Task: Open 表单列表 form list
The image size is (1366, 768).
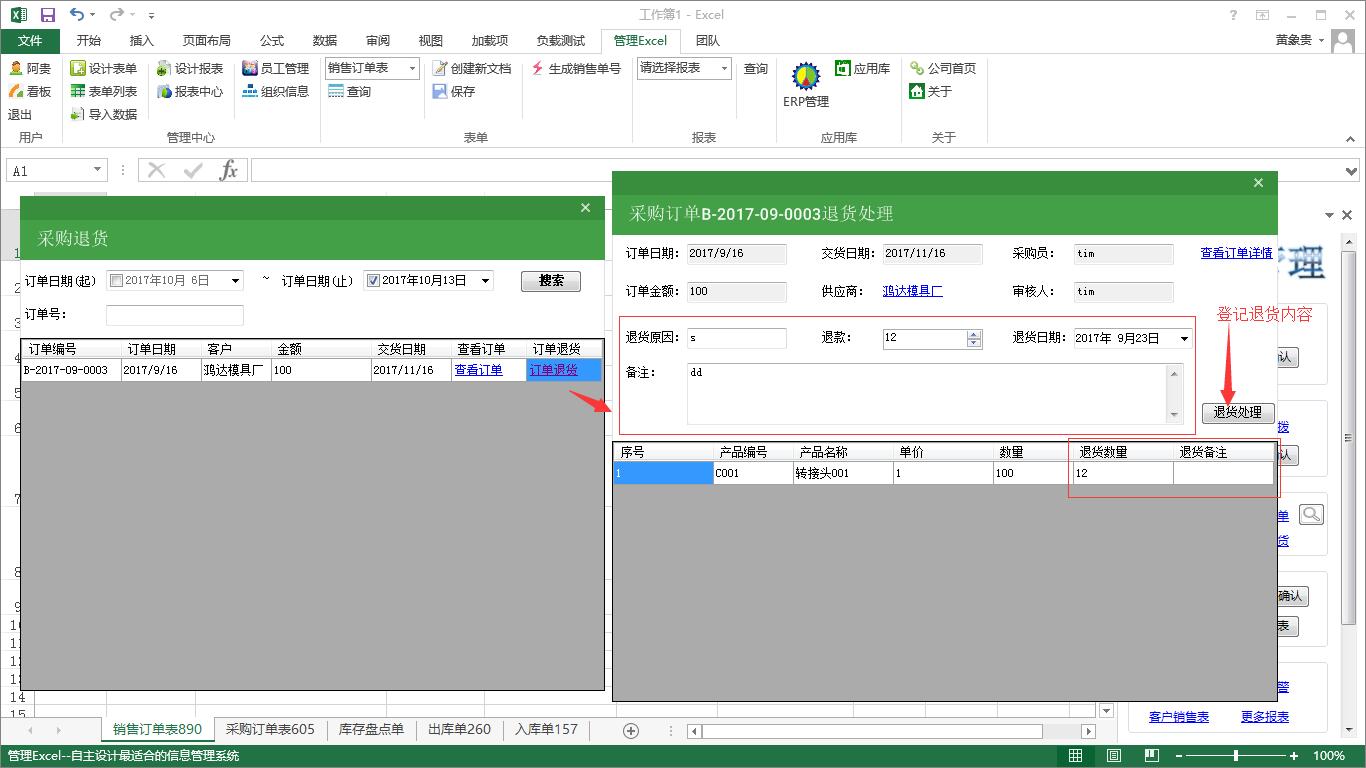Action: click(x=103, y=91)
